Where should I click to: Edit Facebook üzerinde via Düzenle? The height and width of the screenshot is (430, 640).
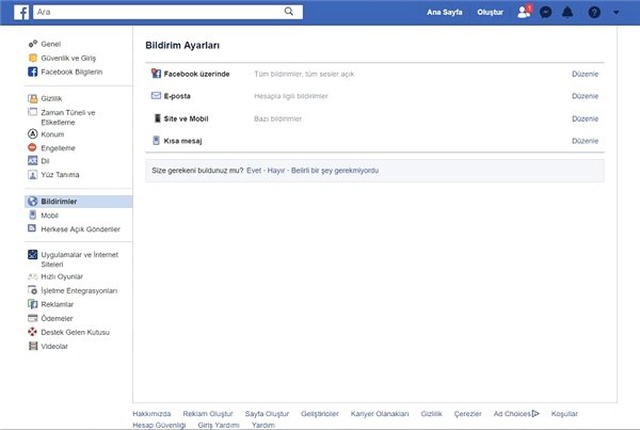pyautogui.click(x=585, y=74)
